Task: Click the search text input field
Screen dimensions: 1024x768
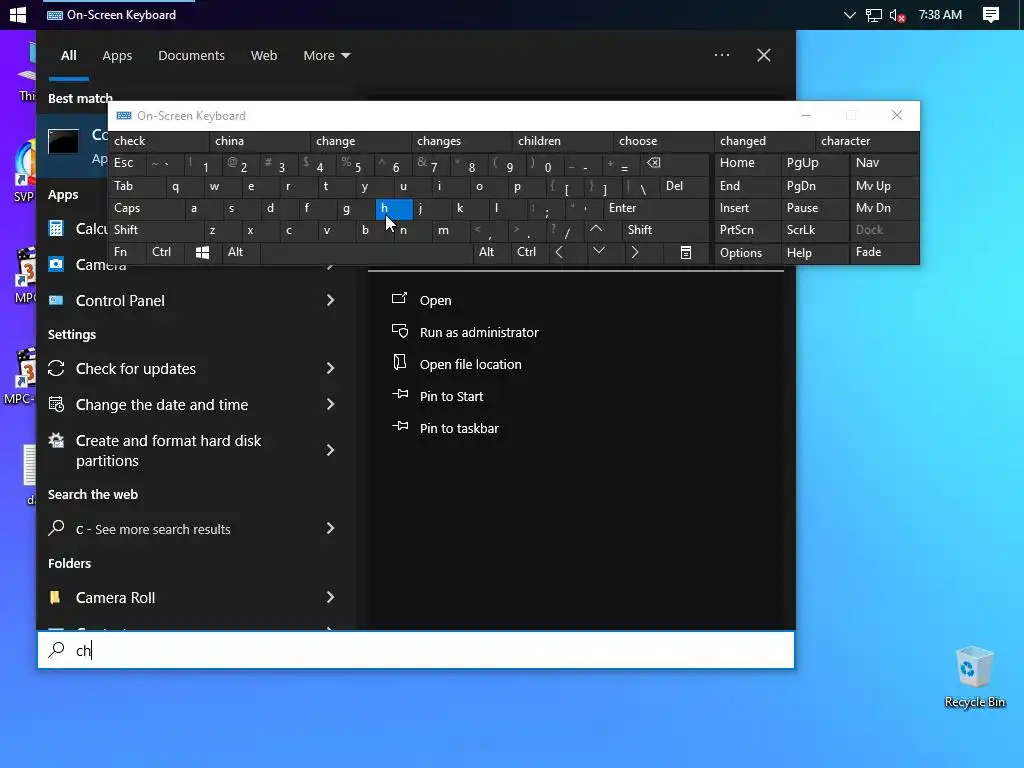Action: [416, 650]
